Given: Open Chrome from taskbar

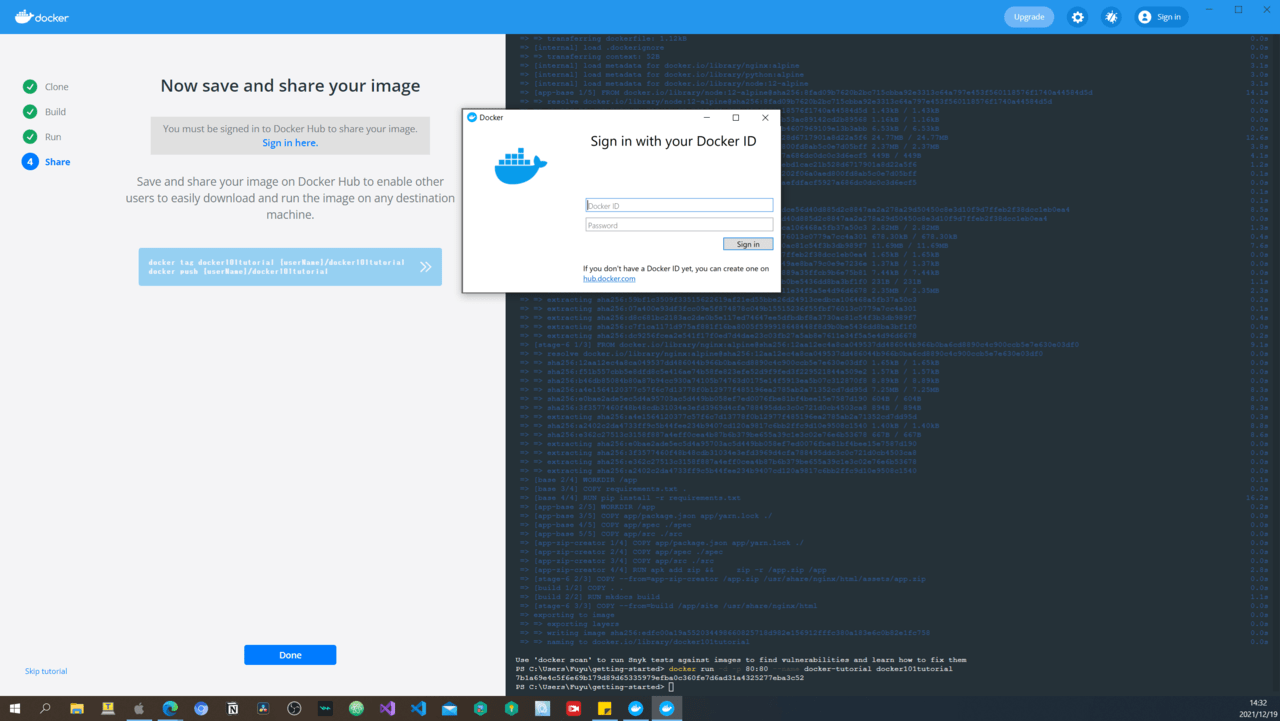Looking at the screenshot, I should (x=201, y=708).
